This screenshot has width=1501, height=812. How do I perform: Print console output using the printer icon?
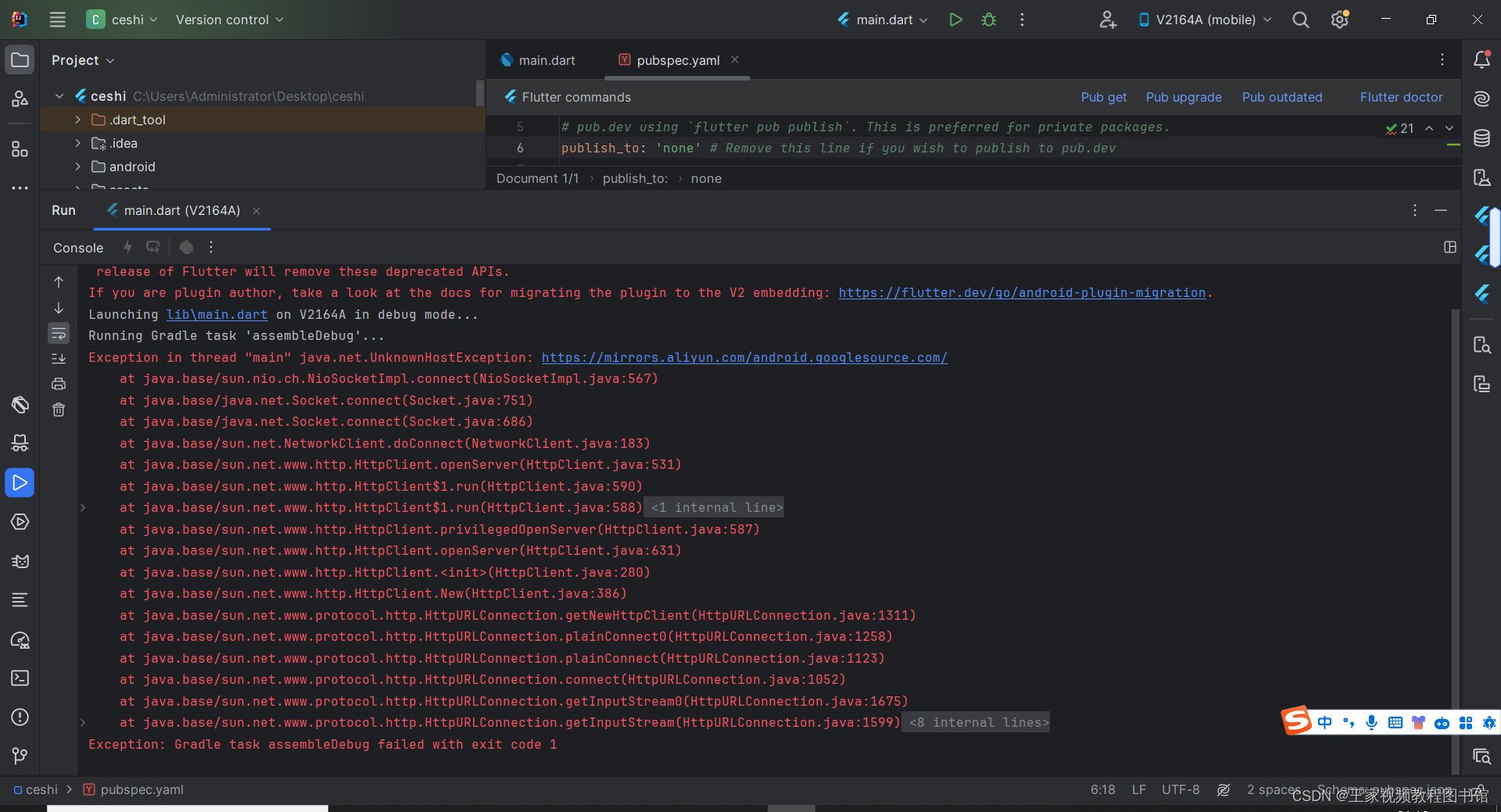(58, 384)
